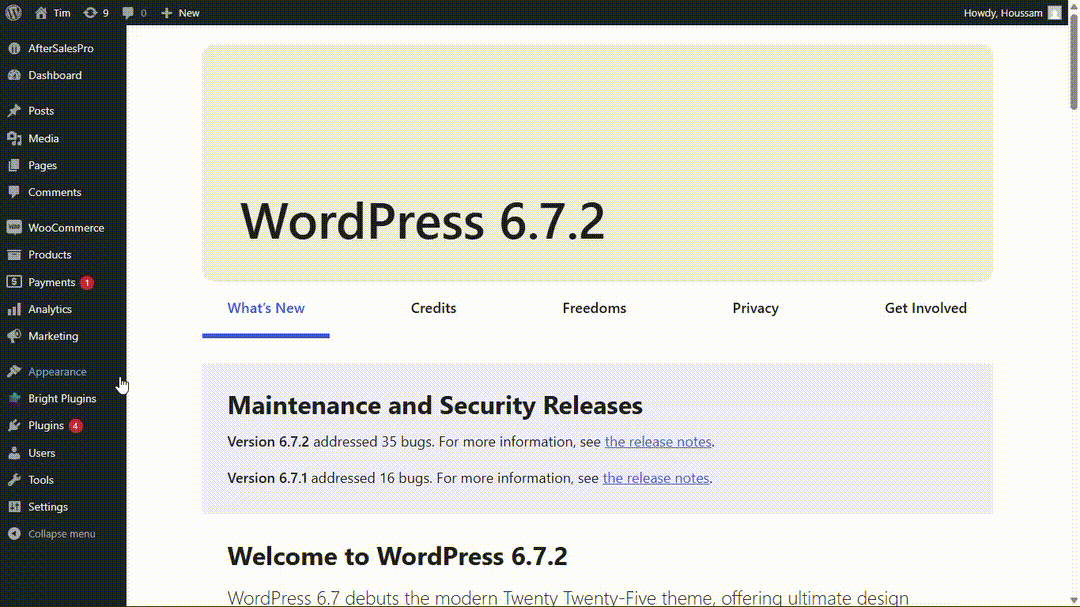Click the Users person icon
The image size is (1080, 607).
click(x=14, y=453)
